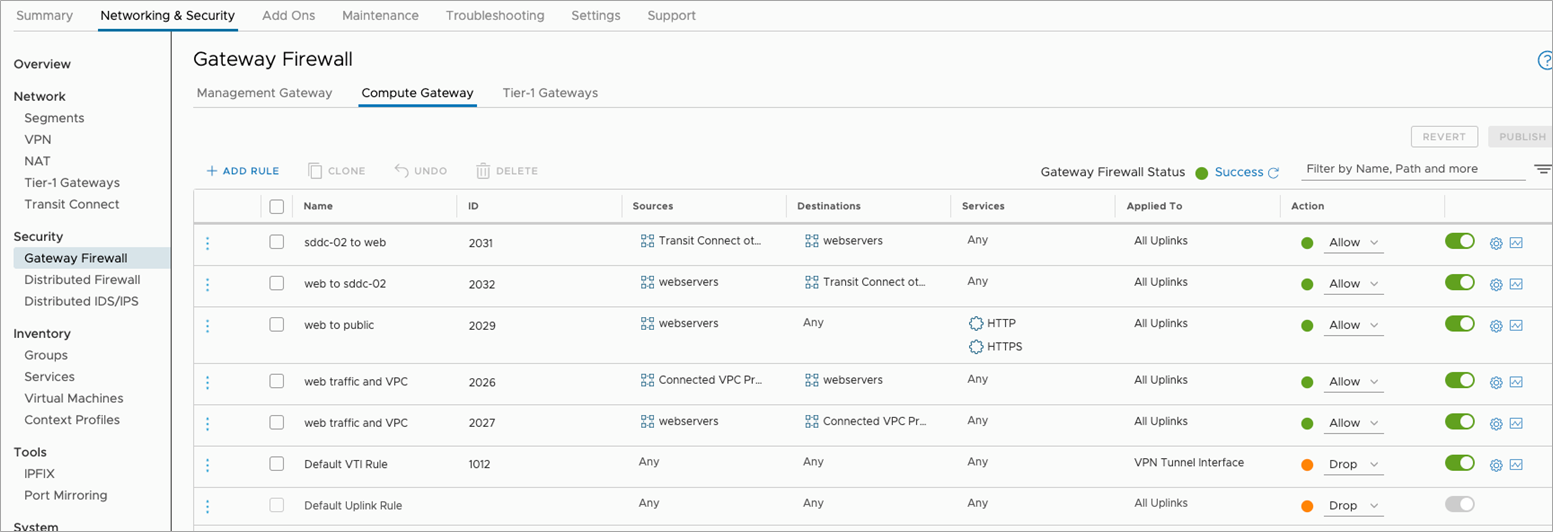Open three-dot menu for Default Uplink Rule
Viewport: 1553px width, 532px height.
(x=208, y=506)
